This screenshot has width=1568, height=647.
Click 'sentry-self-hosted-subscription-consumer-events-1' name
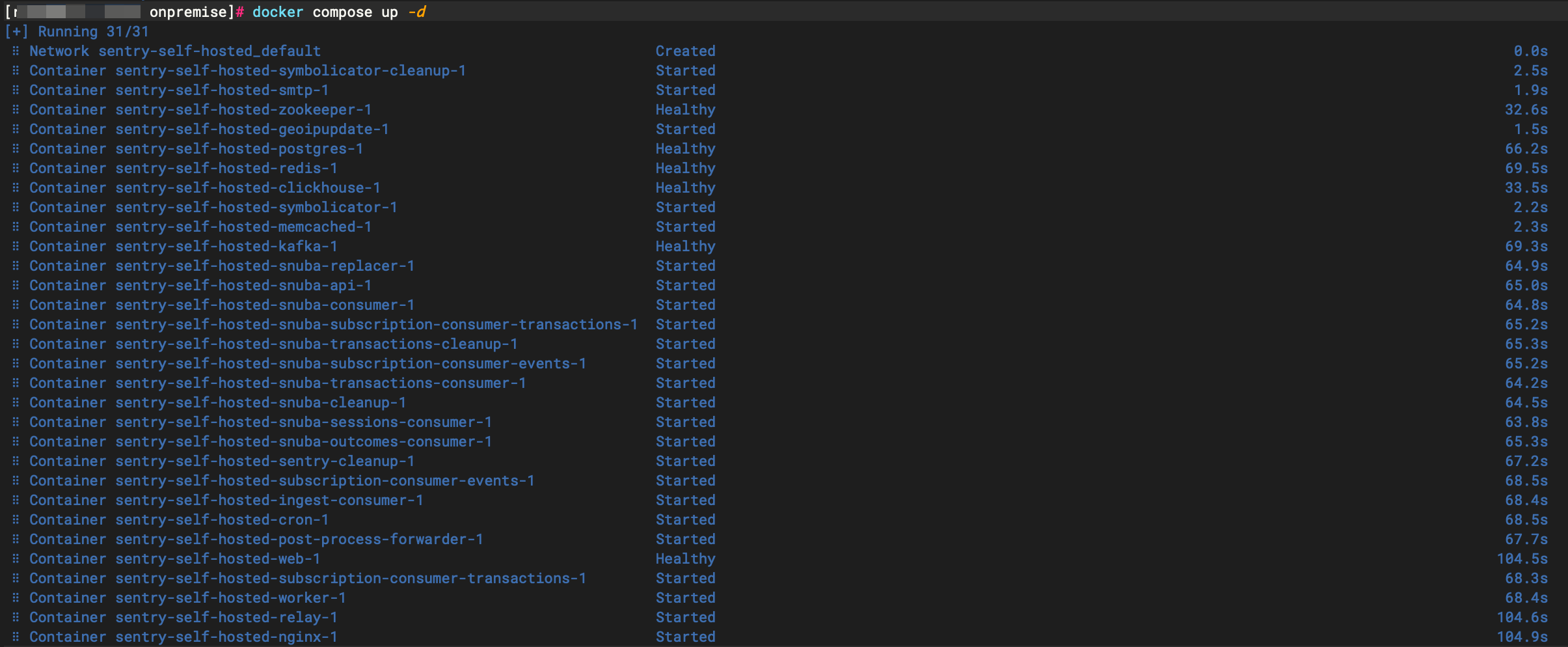325,480
